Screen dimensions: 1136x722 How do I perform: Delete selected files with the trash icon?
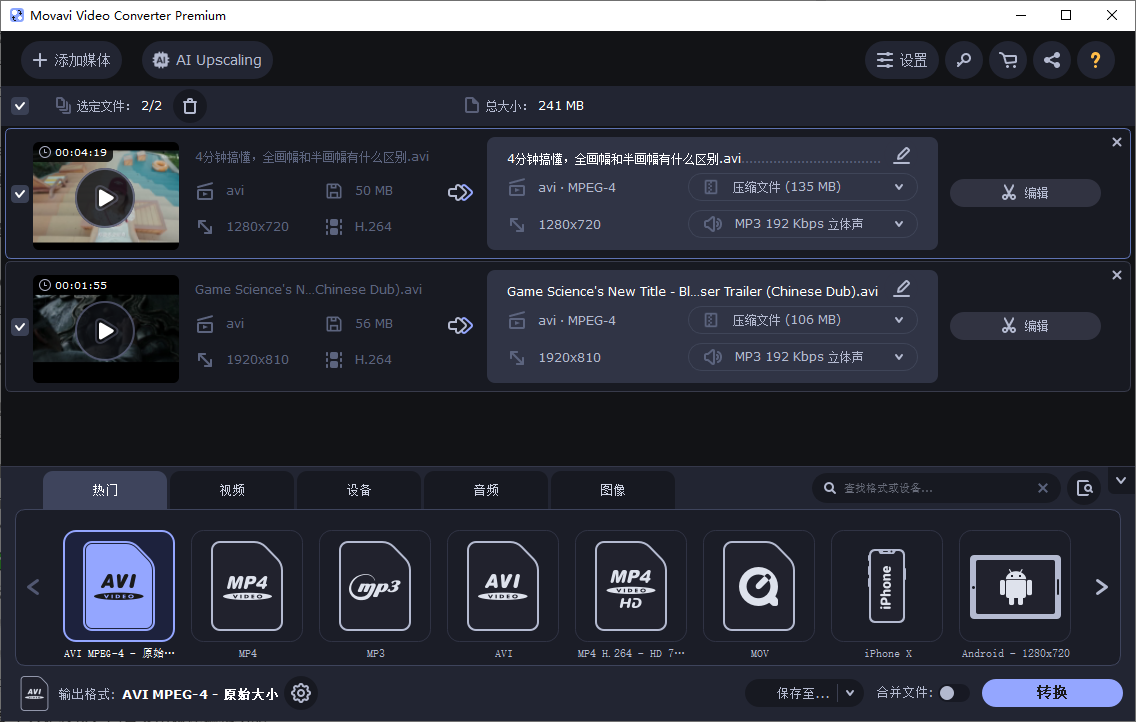[189, 105]
